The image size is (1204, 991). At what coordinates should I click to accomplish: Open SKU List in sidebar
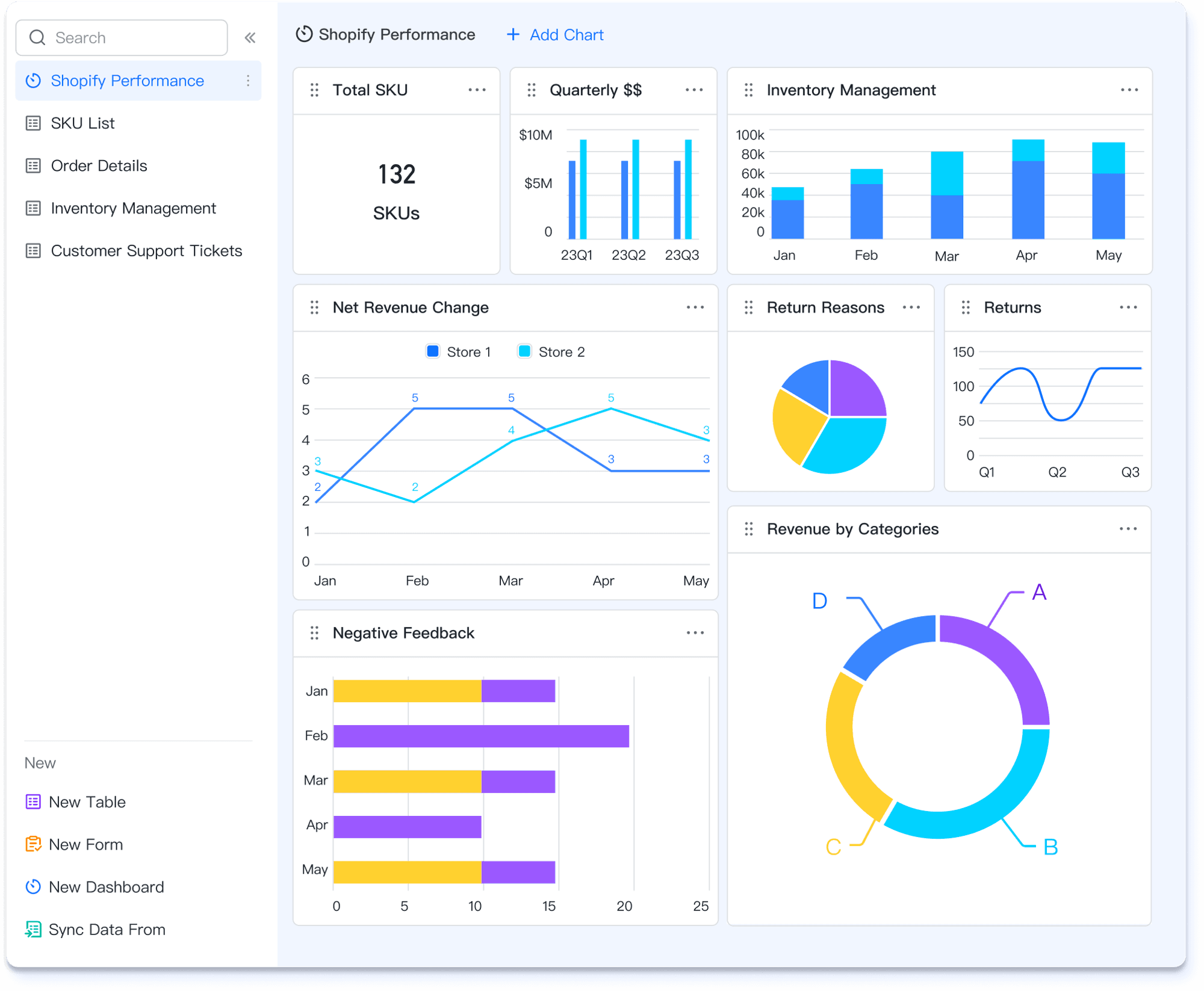(x=82, y=123)
